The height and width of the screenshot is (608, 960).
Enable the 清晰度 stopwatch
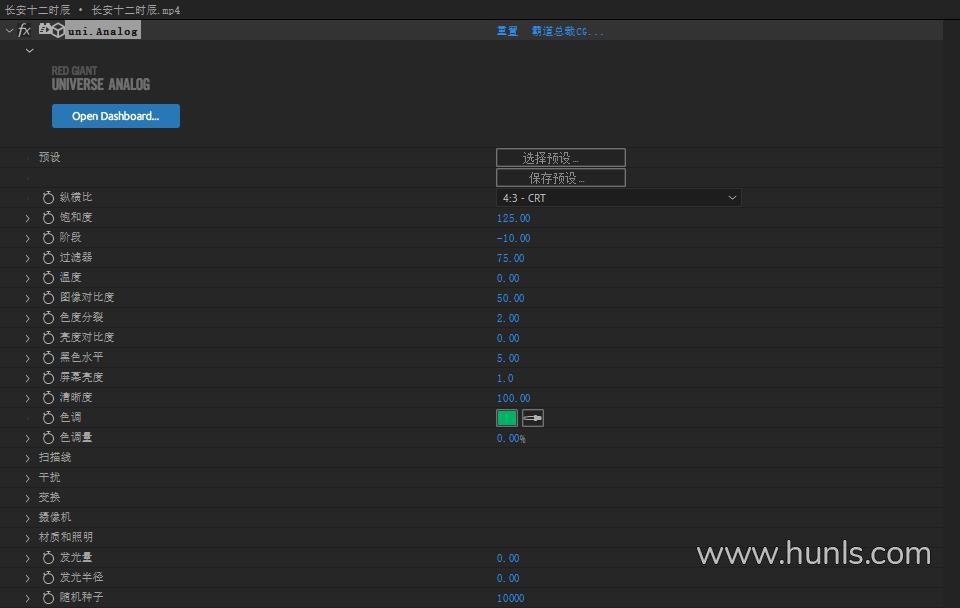tap(48, 397)
